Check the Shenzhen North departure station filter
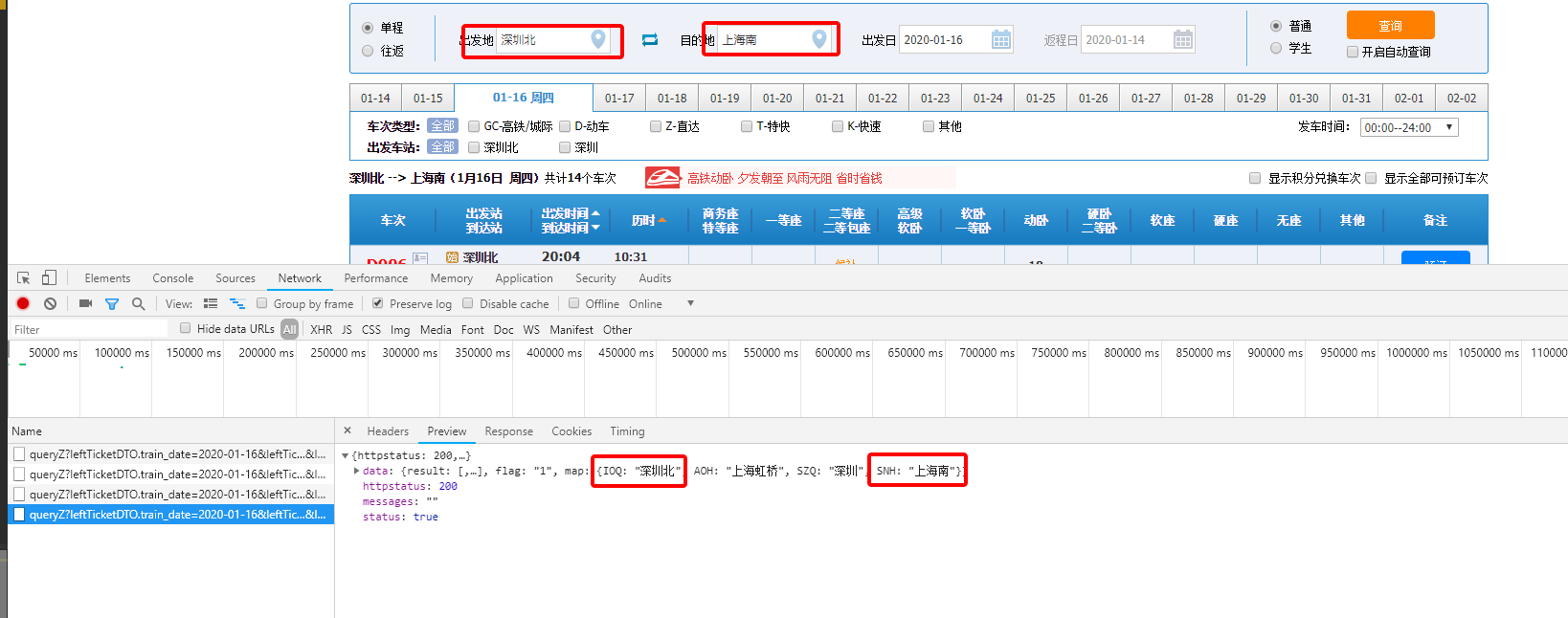The height and width of the screenshot is (618, 1568). pyautogui.click(x=474, y=147)
